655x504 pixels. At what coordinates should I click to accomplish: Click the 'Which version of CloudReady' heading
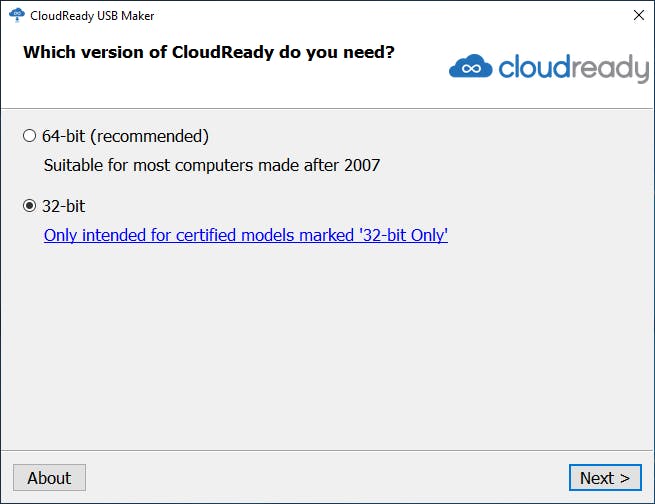point(208,51)
